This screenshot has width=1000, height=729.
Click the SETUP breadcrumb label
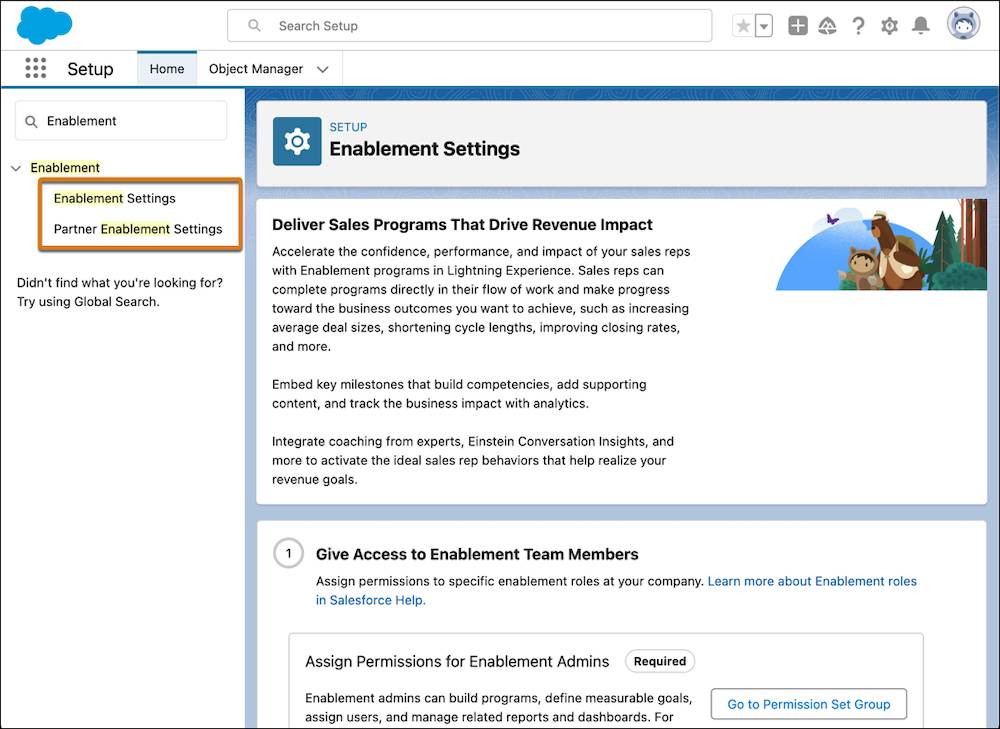pyautogui.click(x=348, y=127)
